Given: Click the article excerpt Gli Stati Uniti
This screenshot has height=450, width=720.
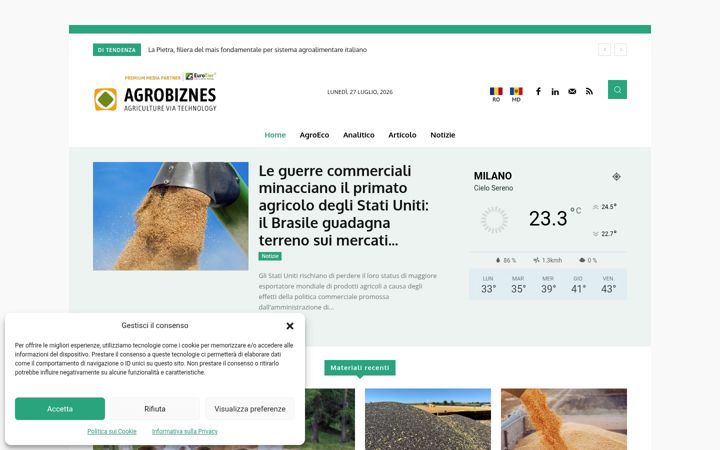Looking at the screenshot, I should point(348,292).
